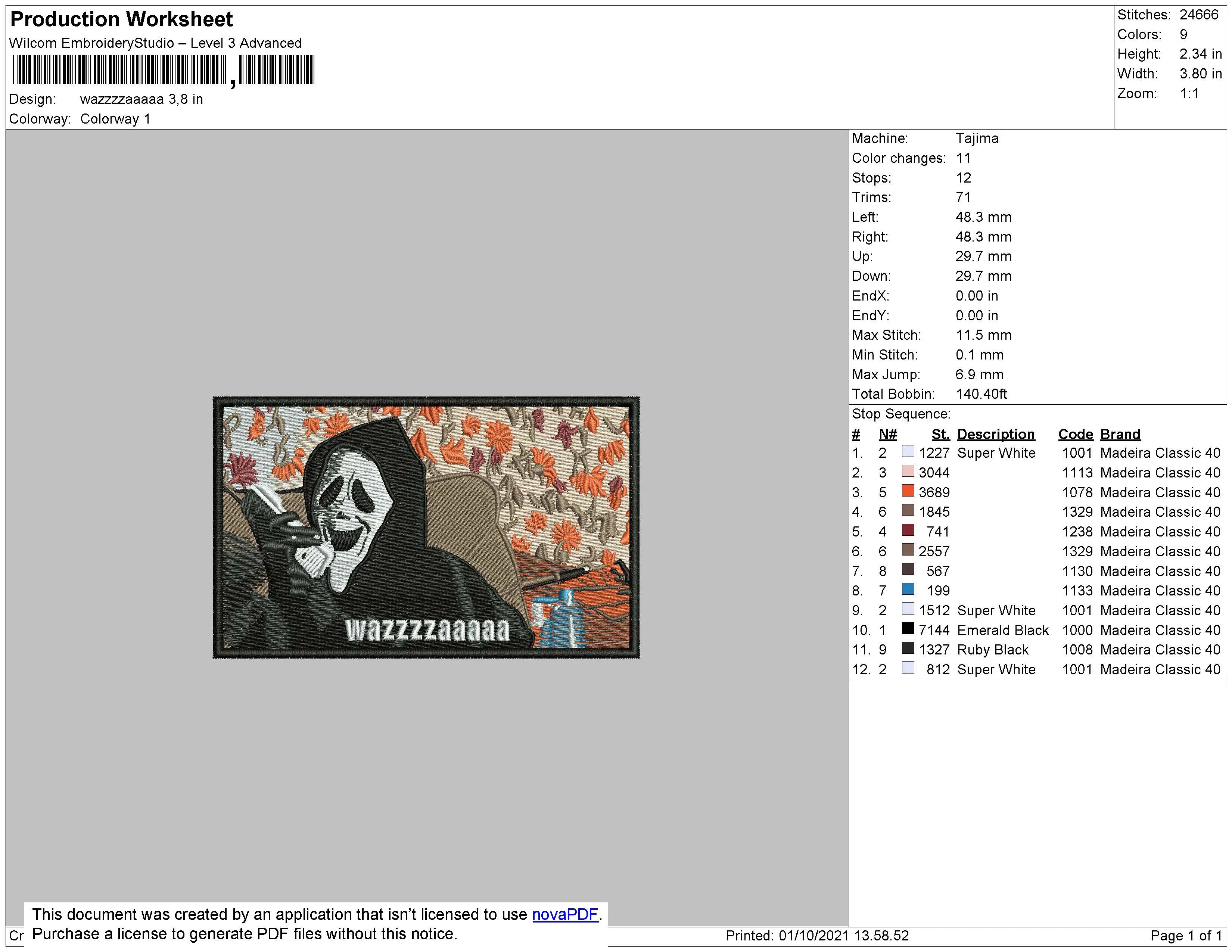This screenshot has height=952, width=1232.
Task: Click the design name 'wazzzzaaaaa 3,8 in'
Action: [x=141, y=99]
